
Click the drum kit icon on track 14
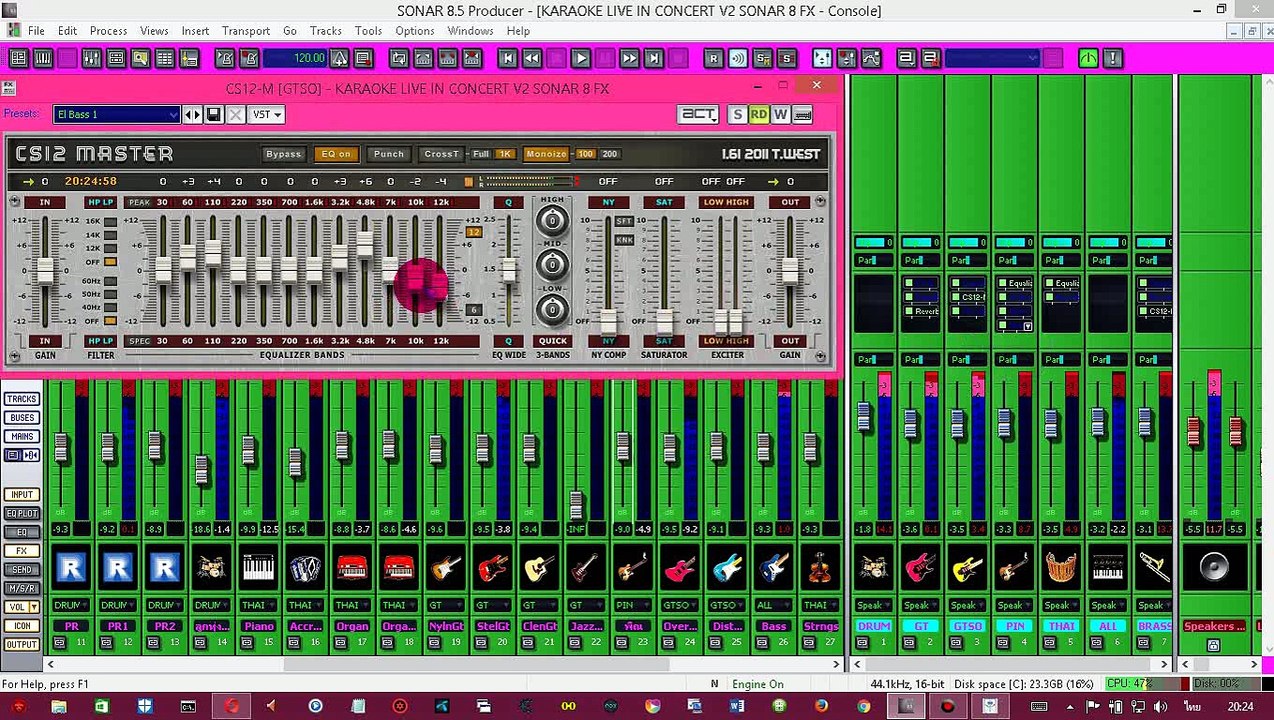tap(211, 569)
